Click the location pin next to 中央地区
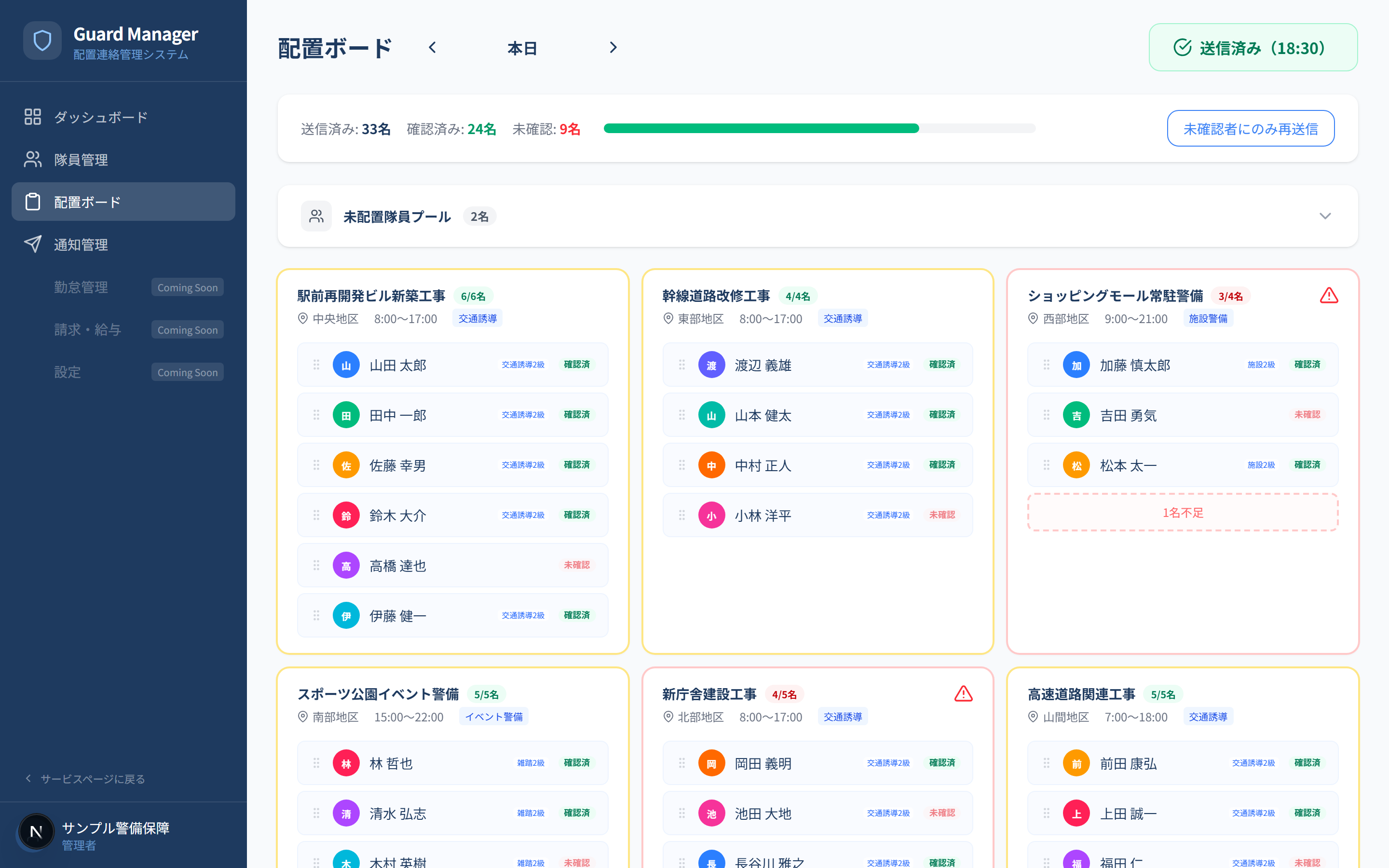Viewport: 1389px width, 868px height. coord(303,319)
